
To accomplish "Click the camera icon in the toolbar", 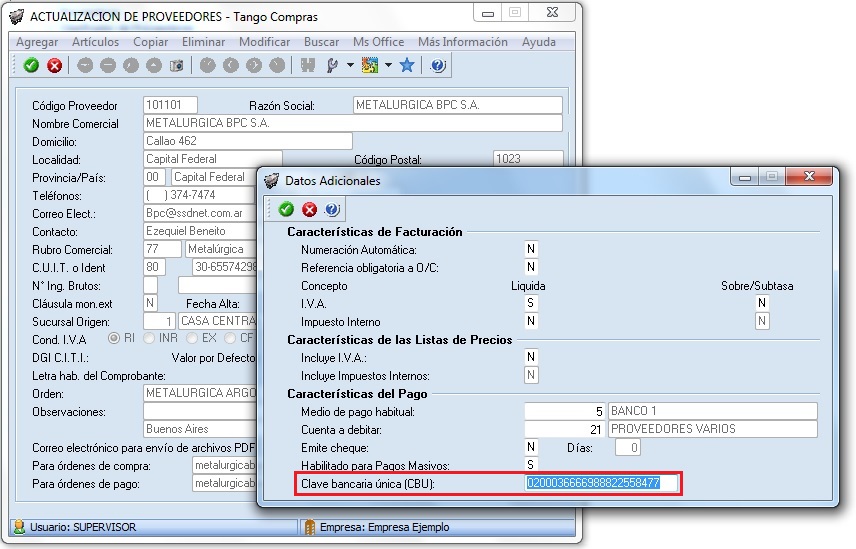I will coord(176,65).
